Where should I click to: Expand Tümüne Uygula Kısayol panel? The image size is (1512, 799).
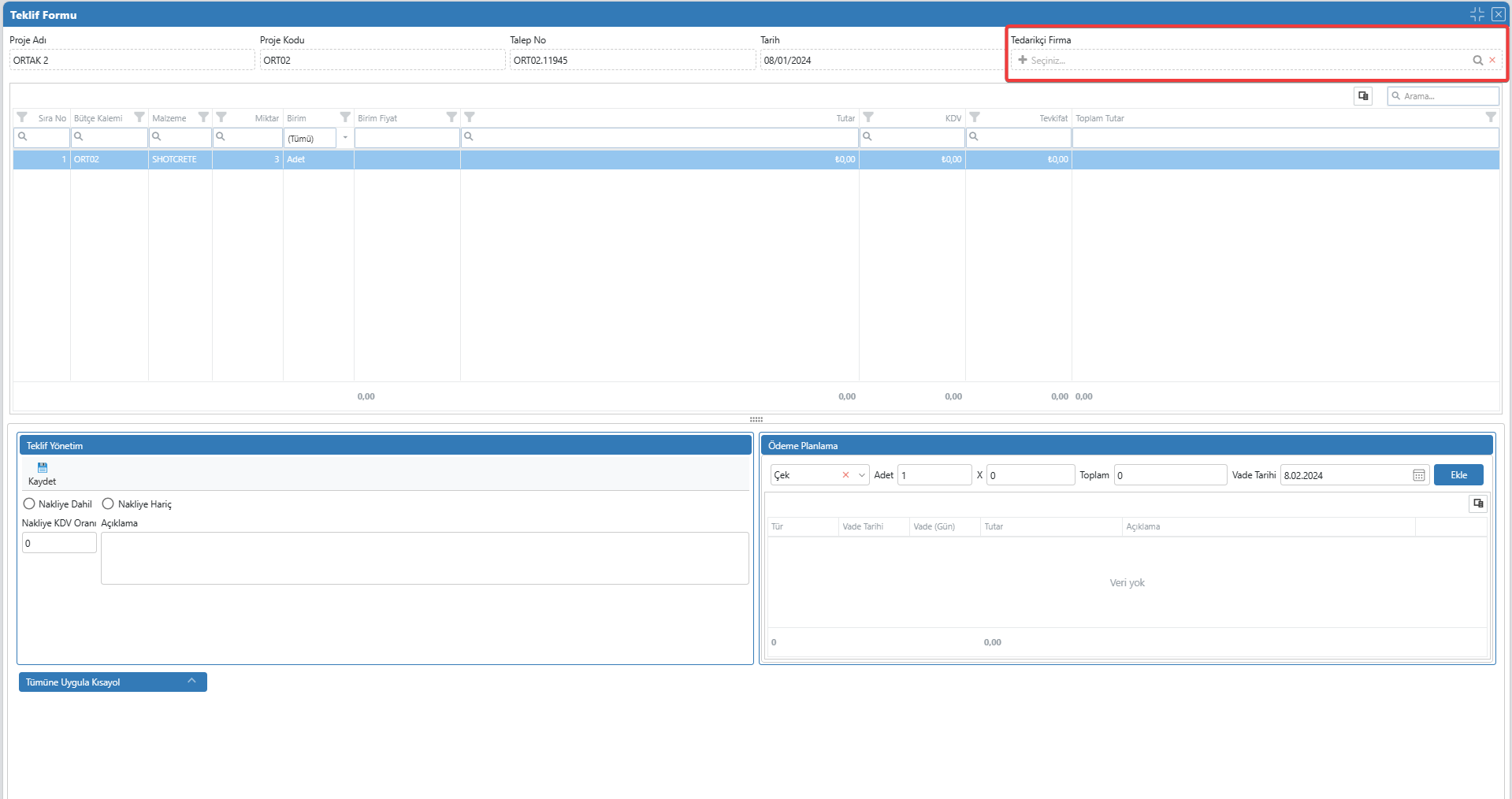coord(191,682)
